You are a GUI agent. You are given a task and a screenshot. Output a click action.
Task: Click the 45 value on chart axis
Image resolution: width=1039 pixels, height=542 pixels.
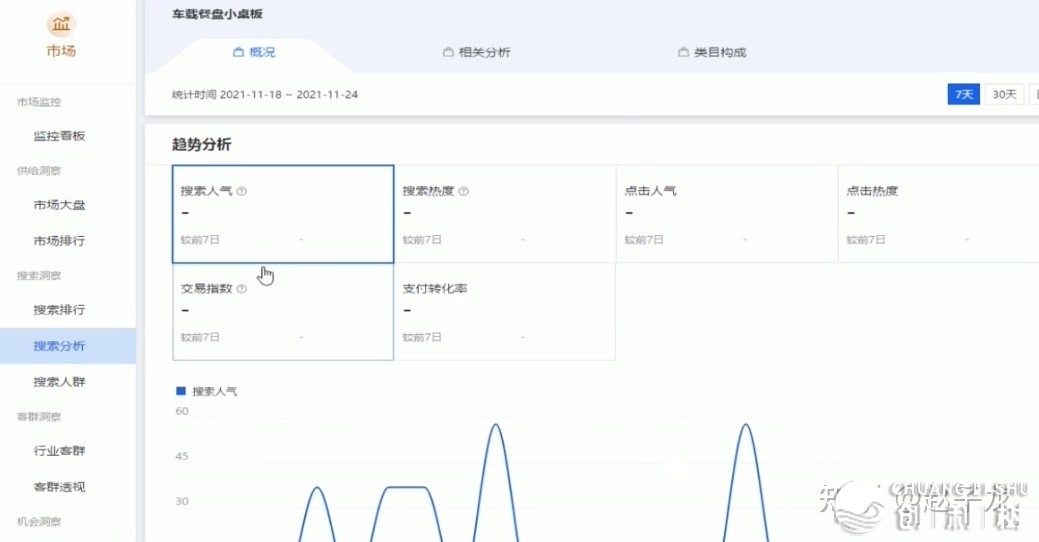coord(182,456)
